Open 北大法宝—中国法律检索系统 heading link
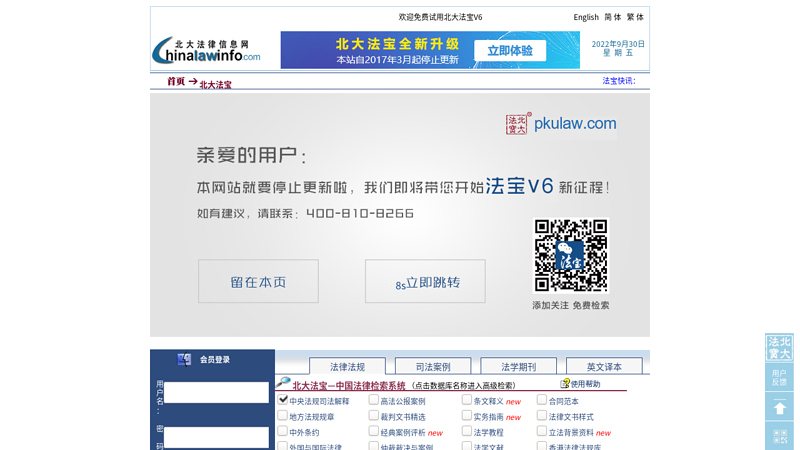Image resolution: width=800 pixels, height=450 pixels. (x=349, y=386)
